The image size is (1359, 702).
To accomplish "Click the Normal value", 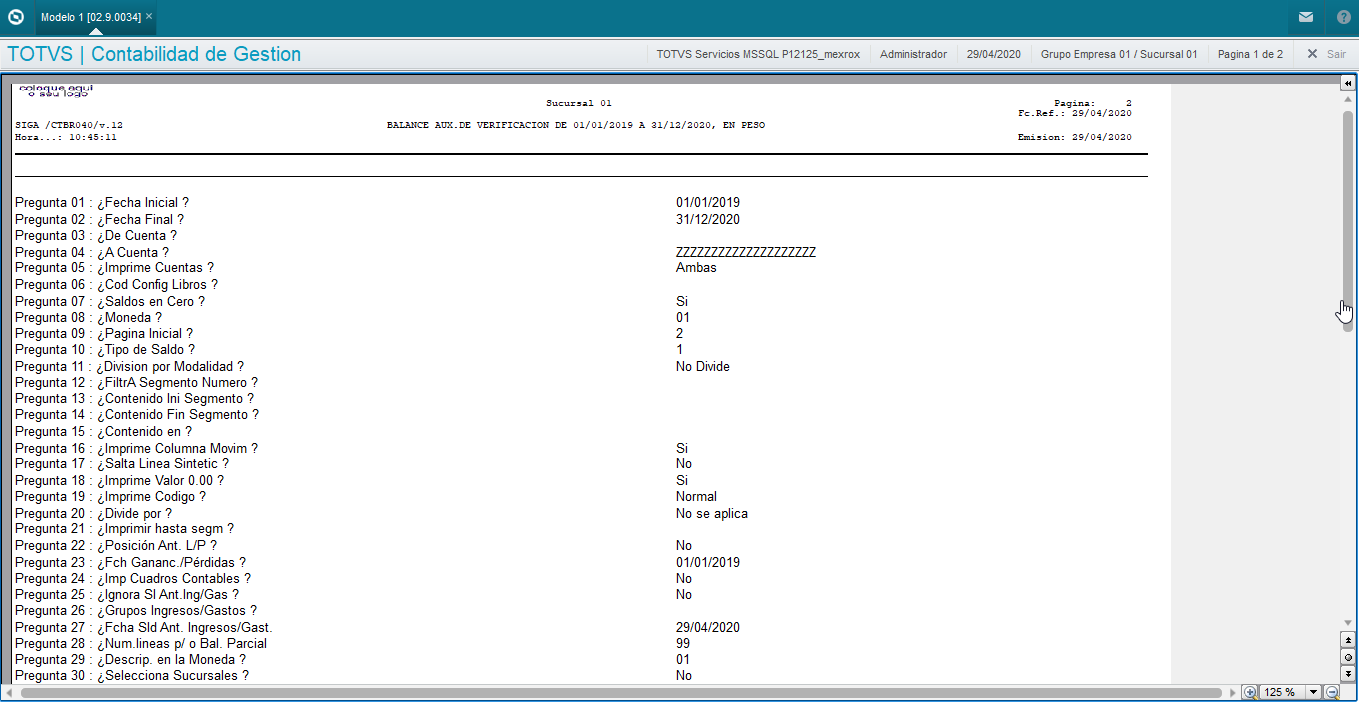I will pos(696,497).
